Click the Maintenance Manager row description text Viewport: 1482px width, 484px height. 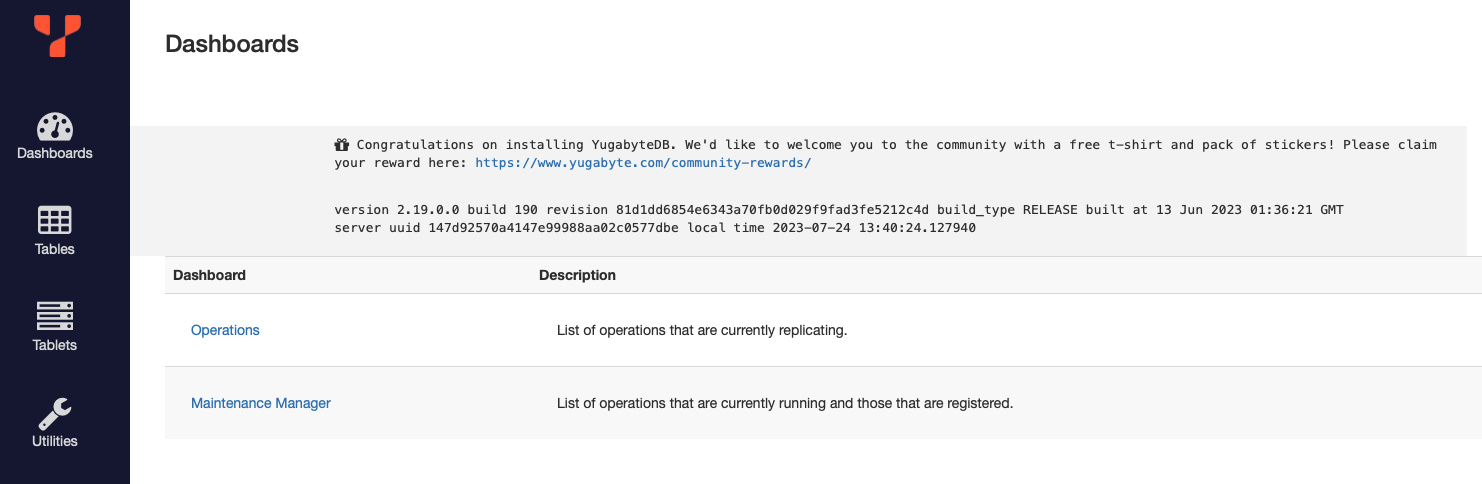pos(784,403)
